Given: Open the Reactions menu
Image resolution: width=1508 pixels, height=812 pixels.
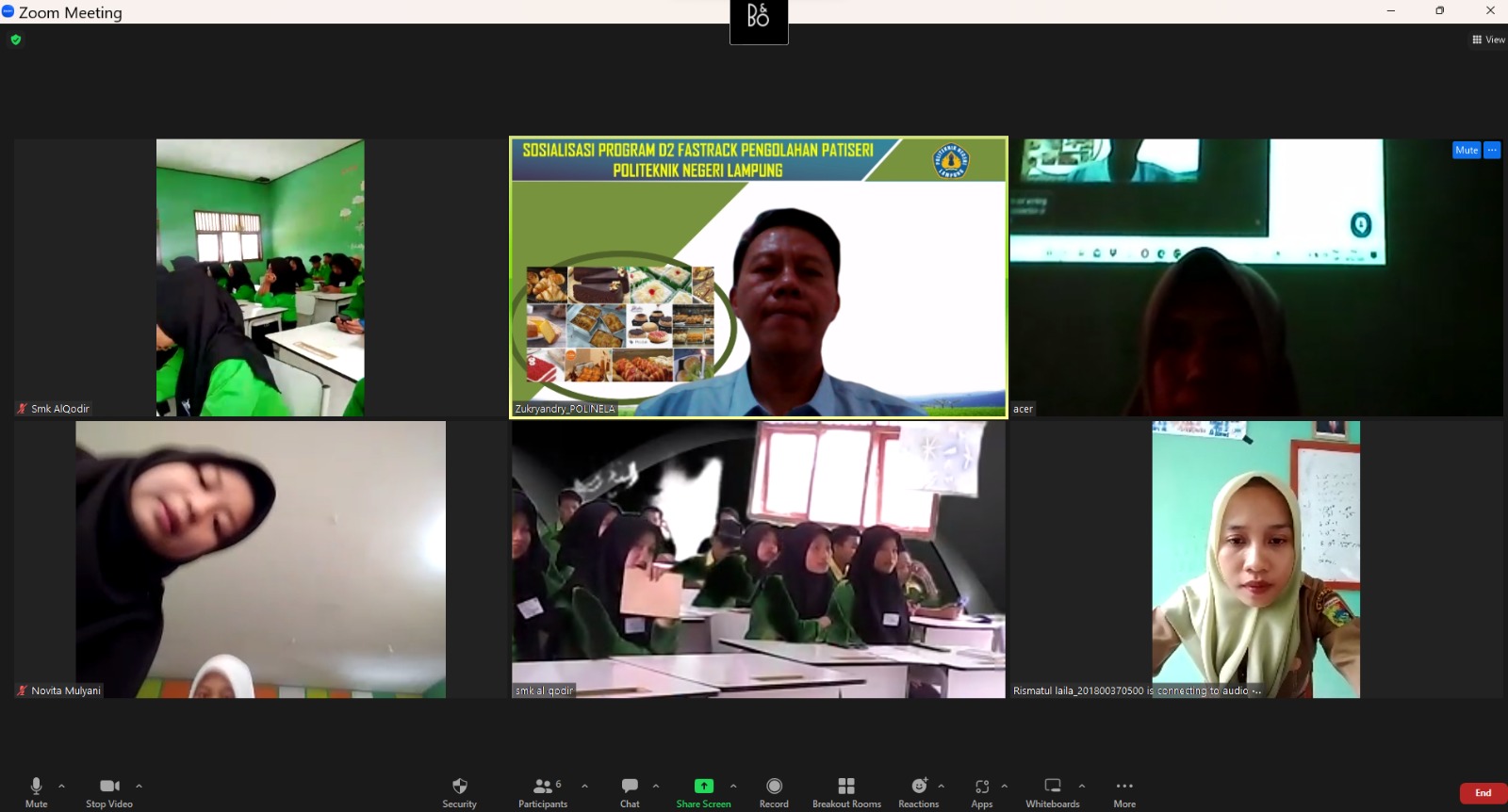Looking at the screenshot, I should [919, 792].
